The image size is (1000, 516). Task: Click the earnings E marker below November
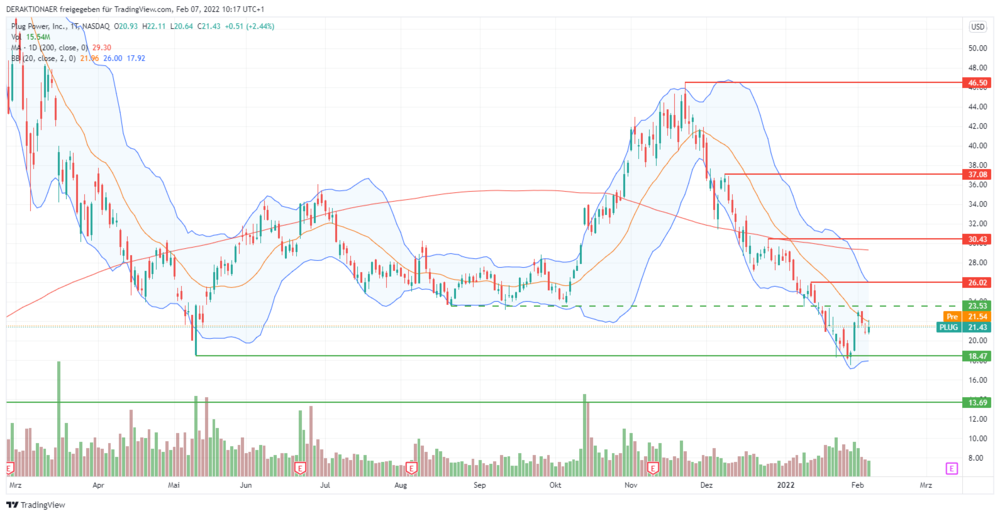[652, 469]
